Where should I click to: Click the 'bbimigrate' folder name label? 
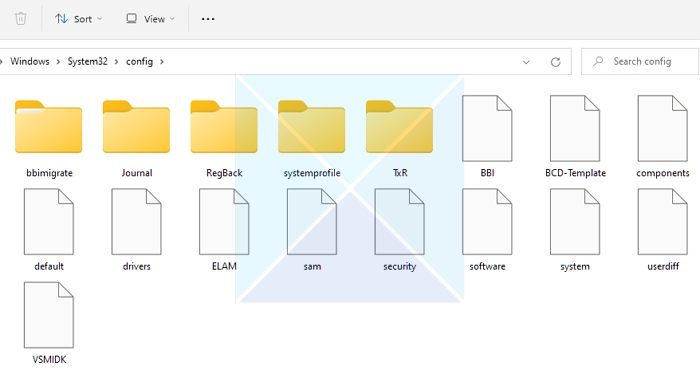pos(49,173)
